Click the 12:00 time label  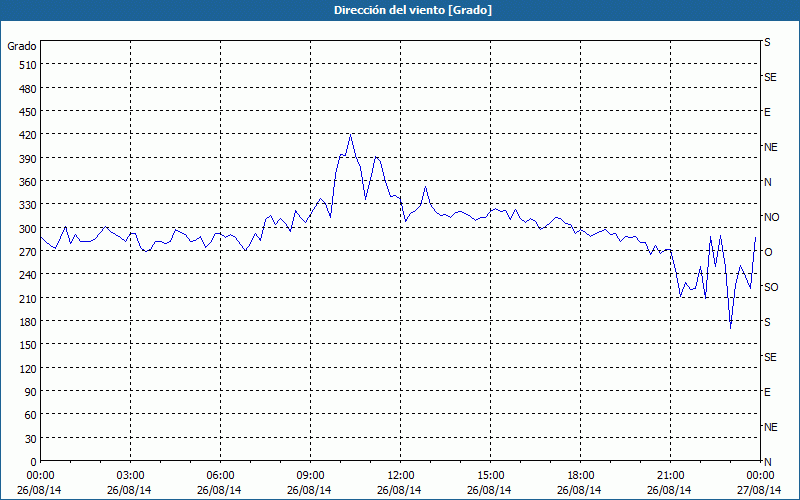(401, 476)
